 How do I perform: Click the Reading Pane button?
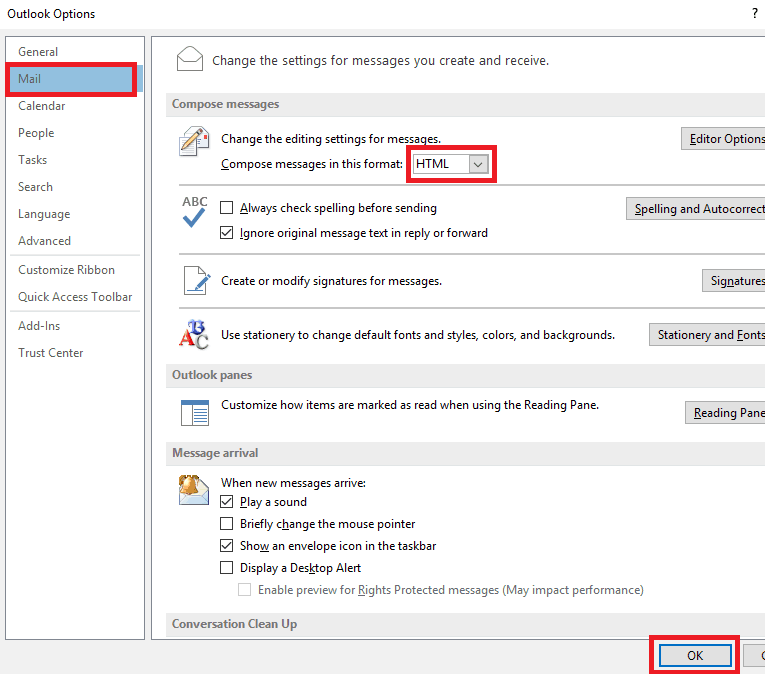[x=725, y=412]
